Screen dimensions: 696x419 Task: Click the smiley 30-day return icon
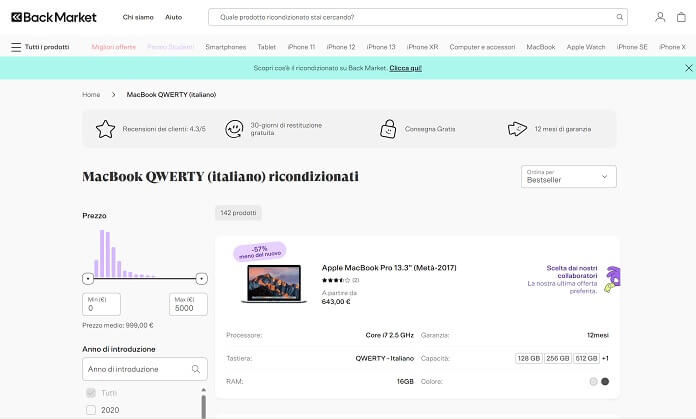[234, 129]
